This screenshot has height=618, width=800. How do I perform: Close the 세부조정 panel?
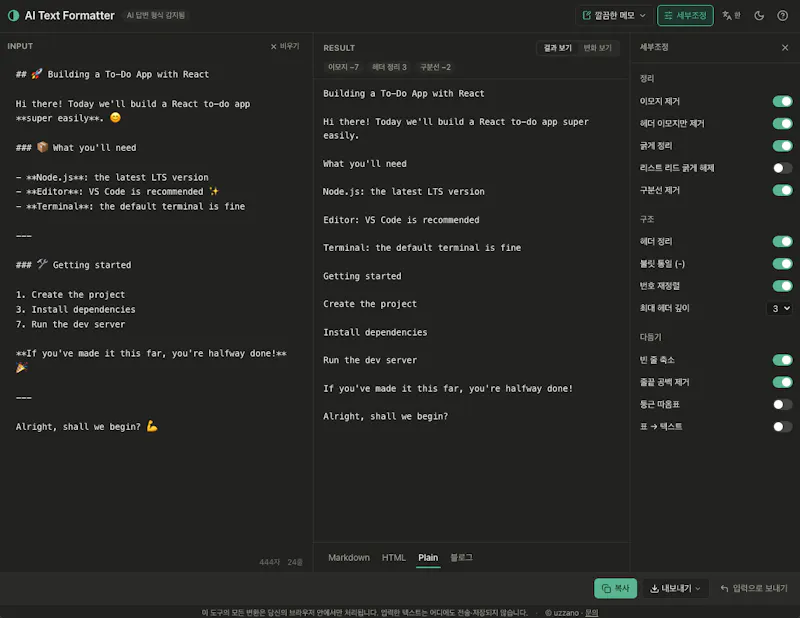(x=785, y=47)
